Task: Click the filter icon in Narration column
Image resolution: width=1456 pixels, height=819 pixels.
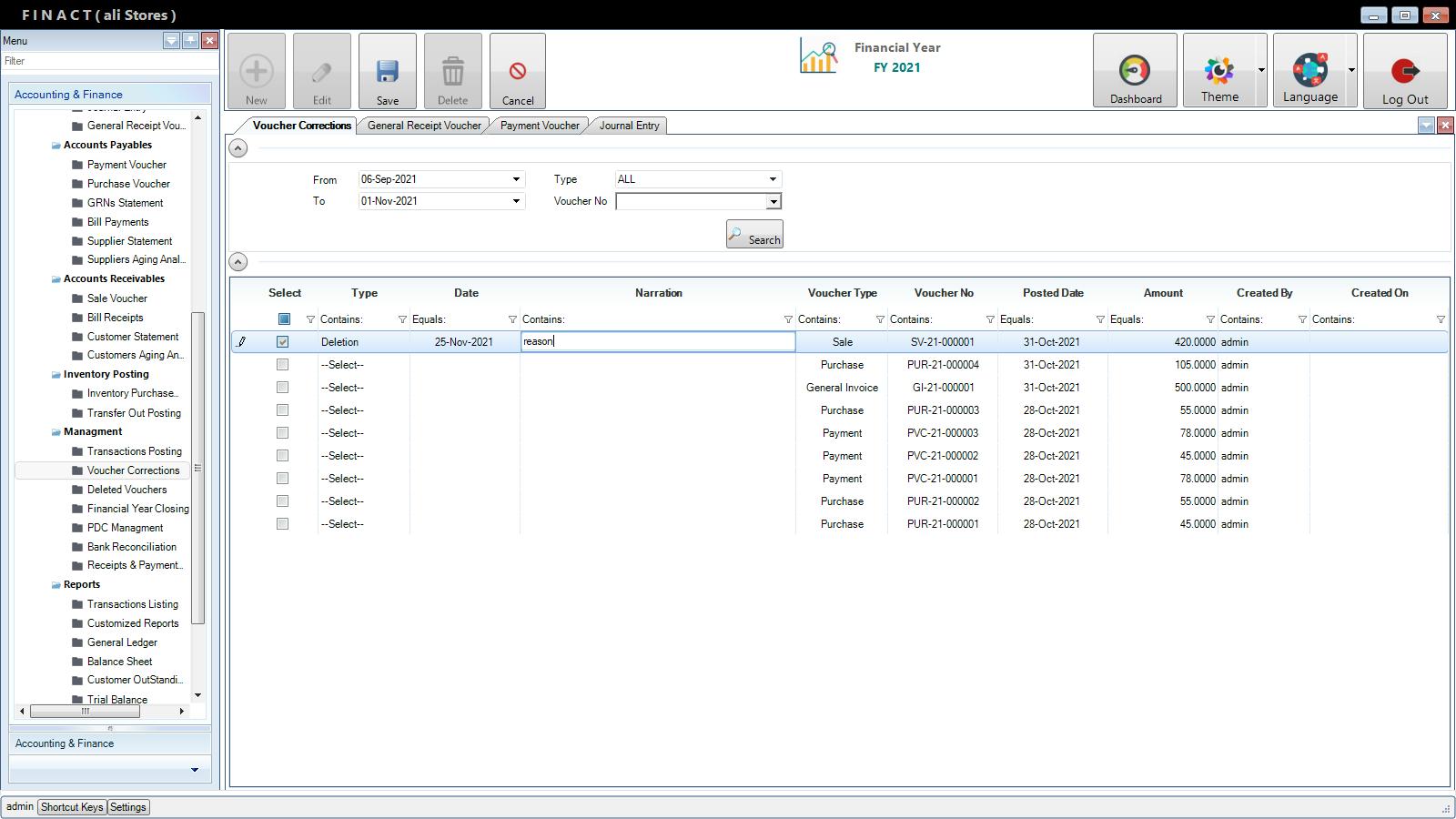Action: tap(788, 319)
